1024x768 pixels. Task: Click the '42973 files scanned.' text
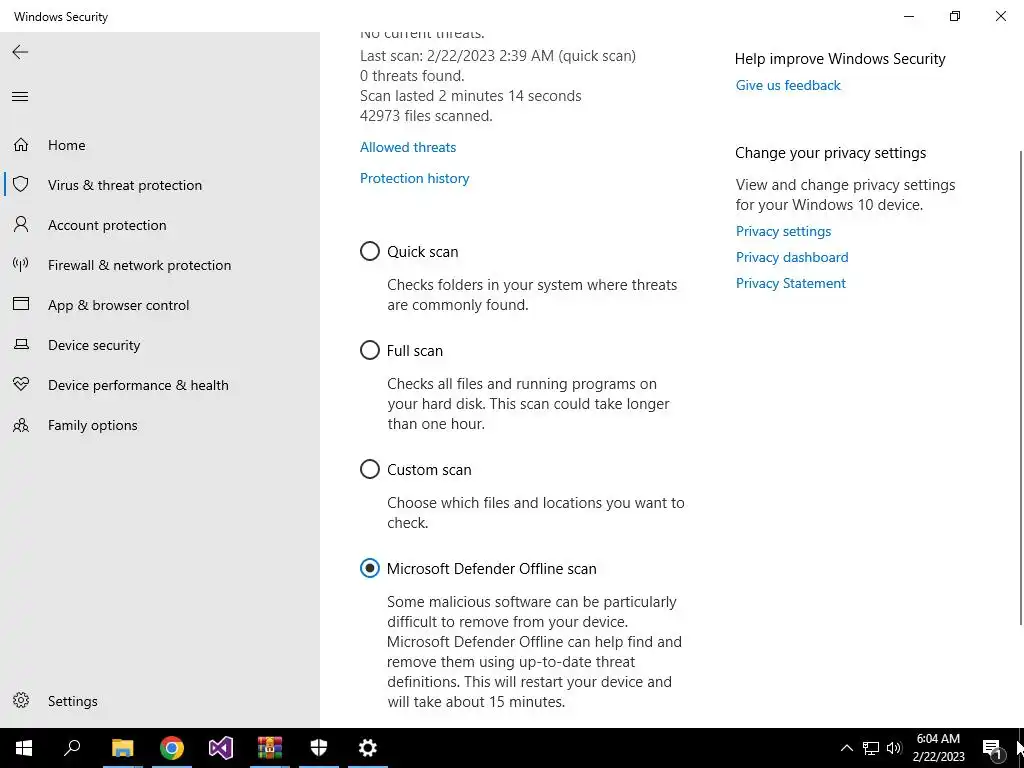426,116
